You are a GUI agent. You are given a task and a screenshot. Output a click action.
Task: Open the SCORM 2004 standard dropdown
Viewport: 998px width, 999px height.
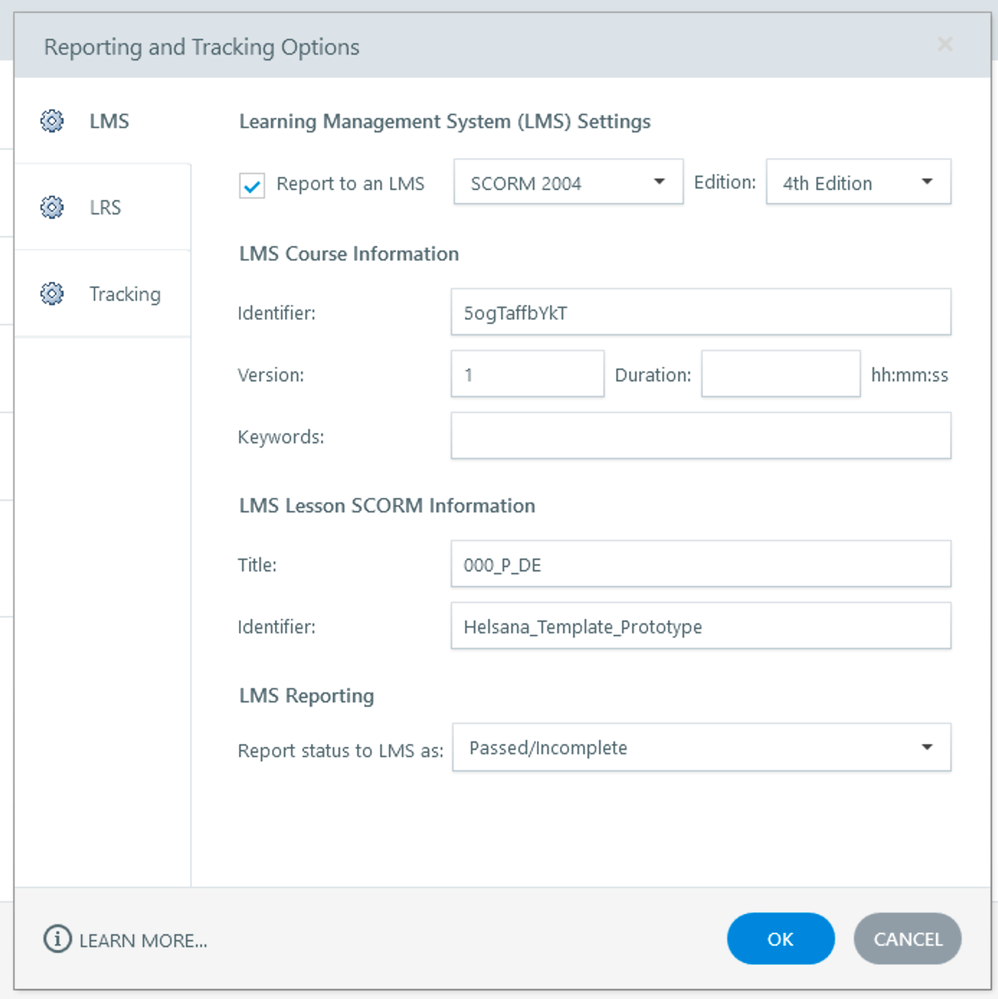pos(568,183)
